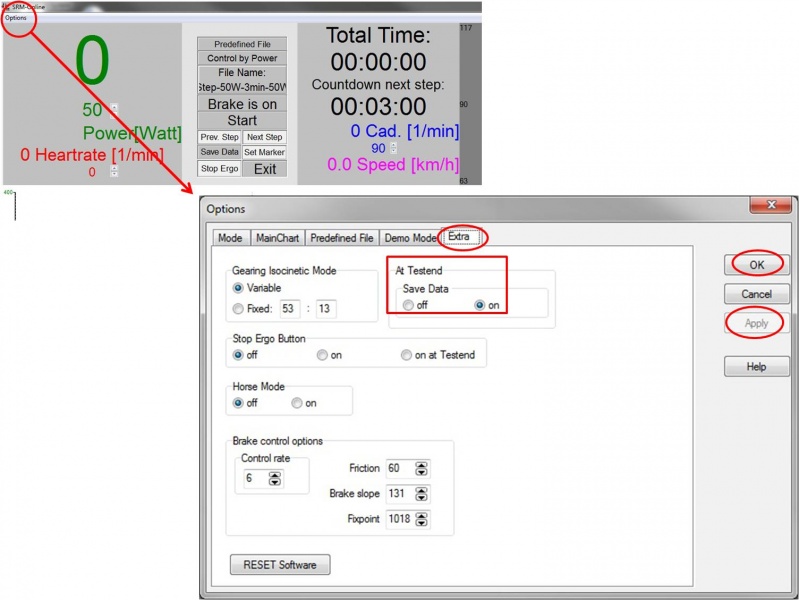Screen dimensions: 799x600
Task: Switch to the Mode tab
Action: pyautogui.click(x=230, y=238)
